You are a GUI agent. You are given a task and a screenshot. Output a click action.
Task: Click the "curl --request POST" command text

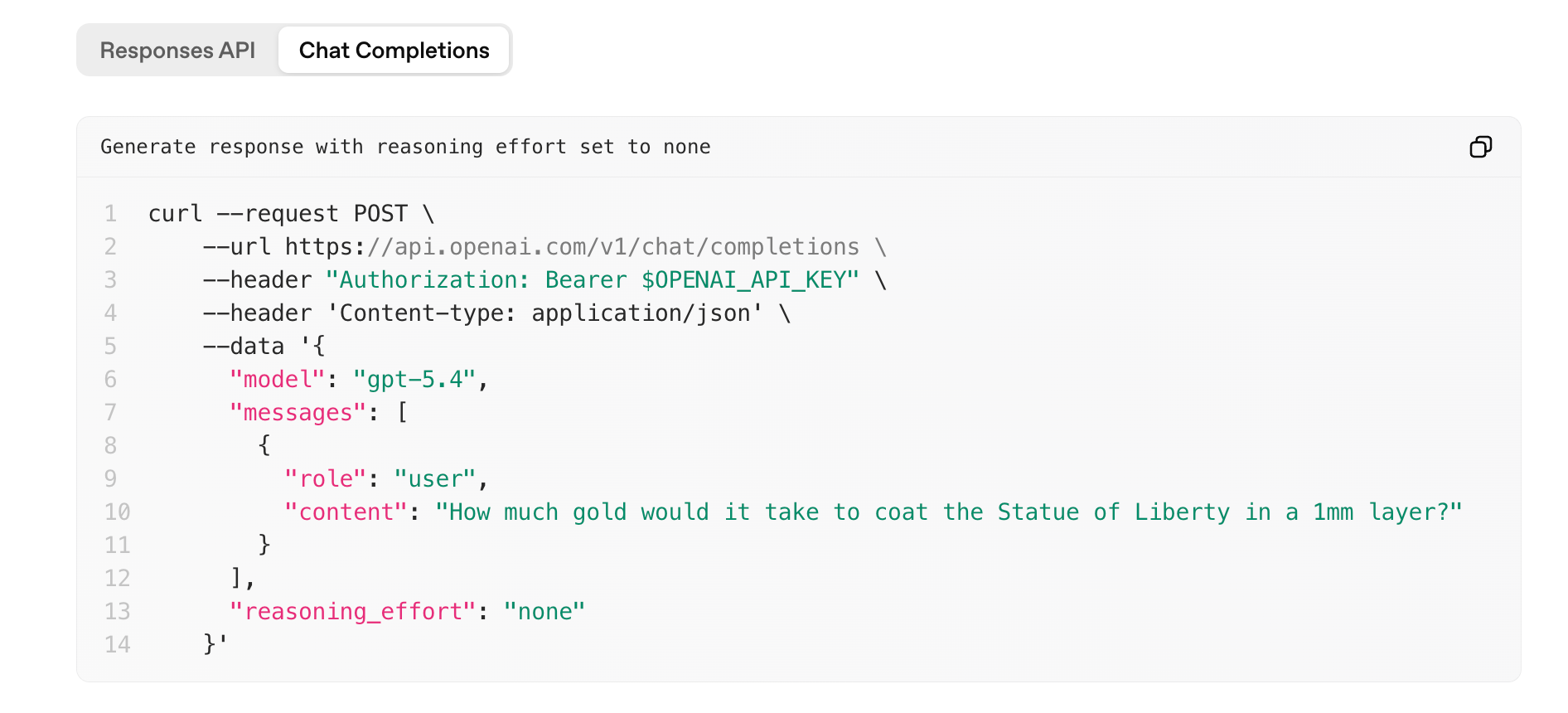[278, 214]
